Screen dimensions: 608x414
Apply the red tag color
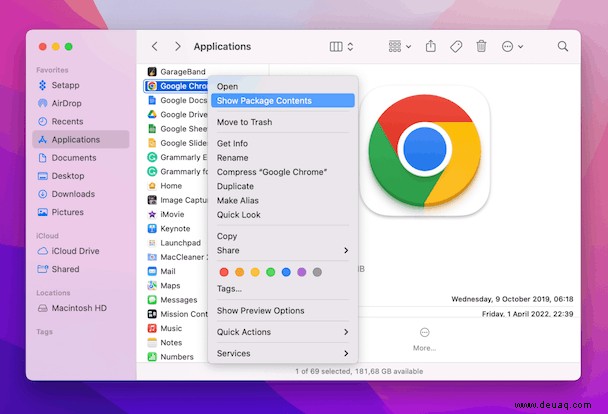[x=224, y=272]
